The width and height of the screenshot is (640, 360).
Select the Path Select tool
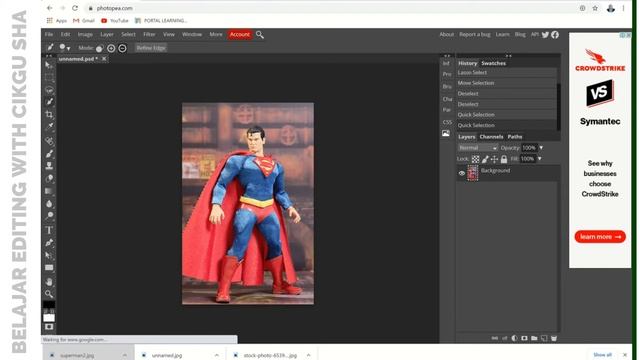click(49, 256)
